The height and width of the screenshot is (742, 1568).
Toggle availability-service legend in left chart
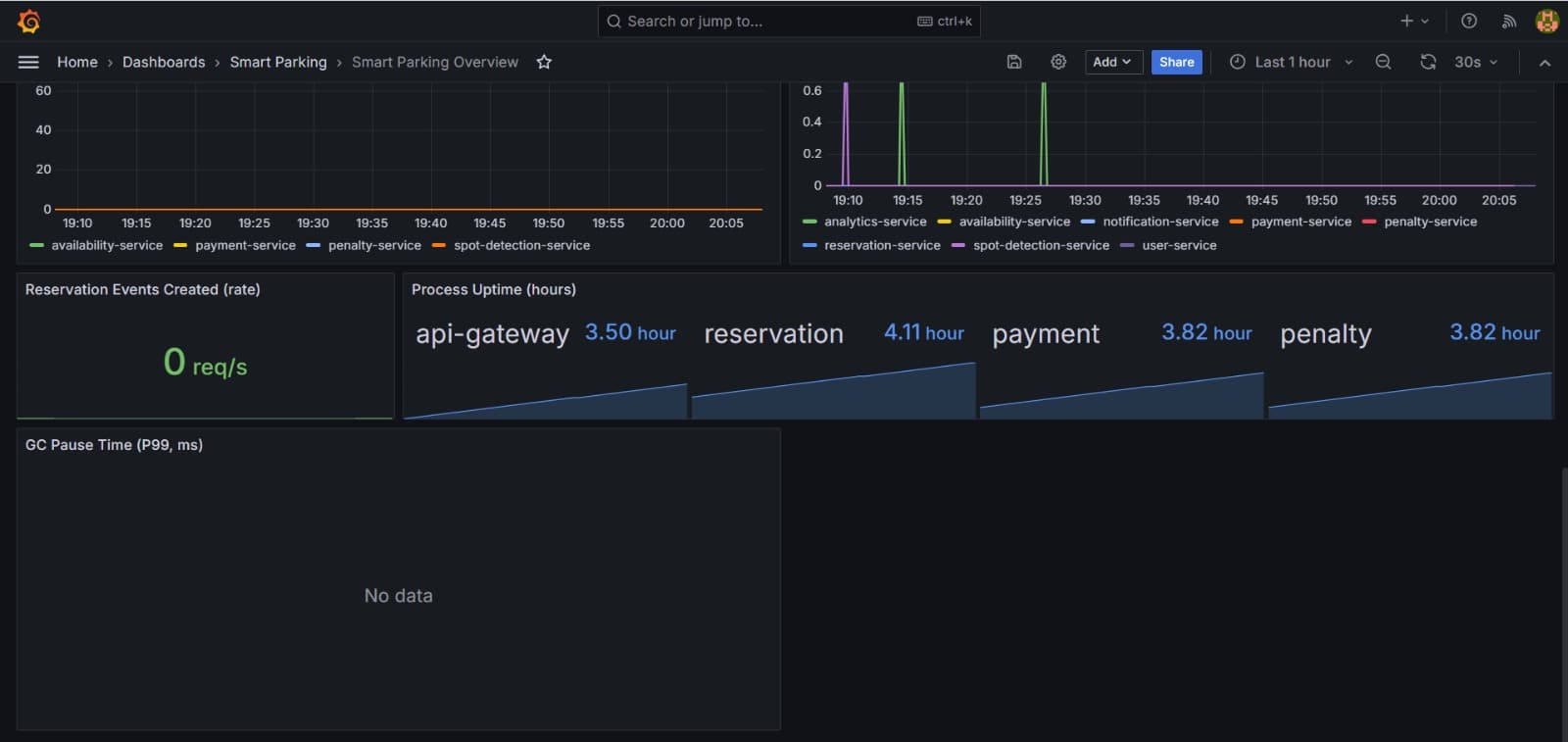click(107, 245)
